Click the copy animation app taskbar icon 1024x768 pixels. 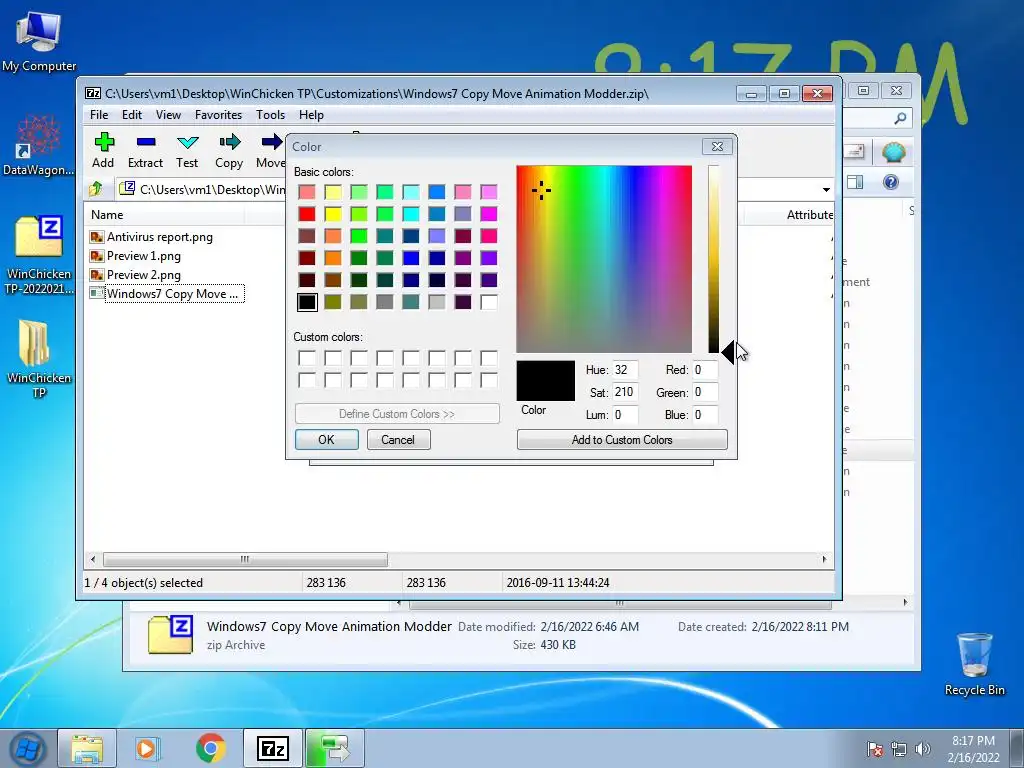334,748
